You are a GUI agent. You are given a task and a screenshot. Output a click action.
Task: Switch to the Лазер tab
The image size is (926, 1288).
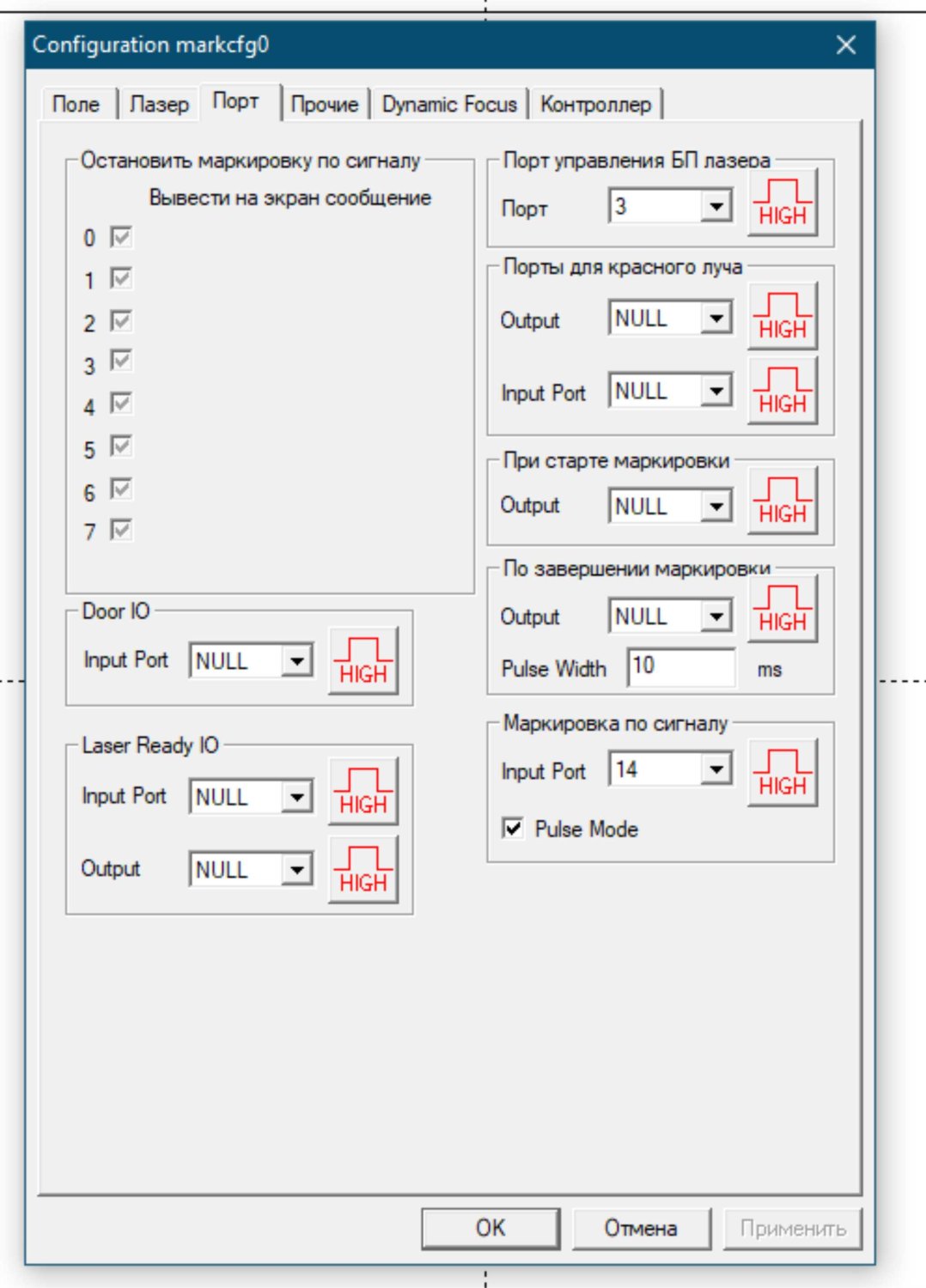pos(159,104)
